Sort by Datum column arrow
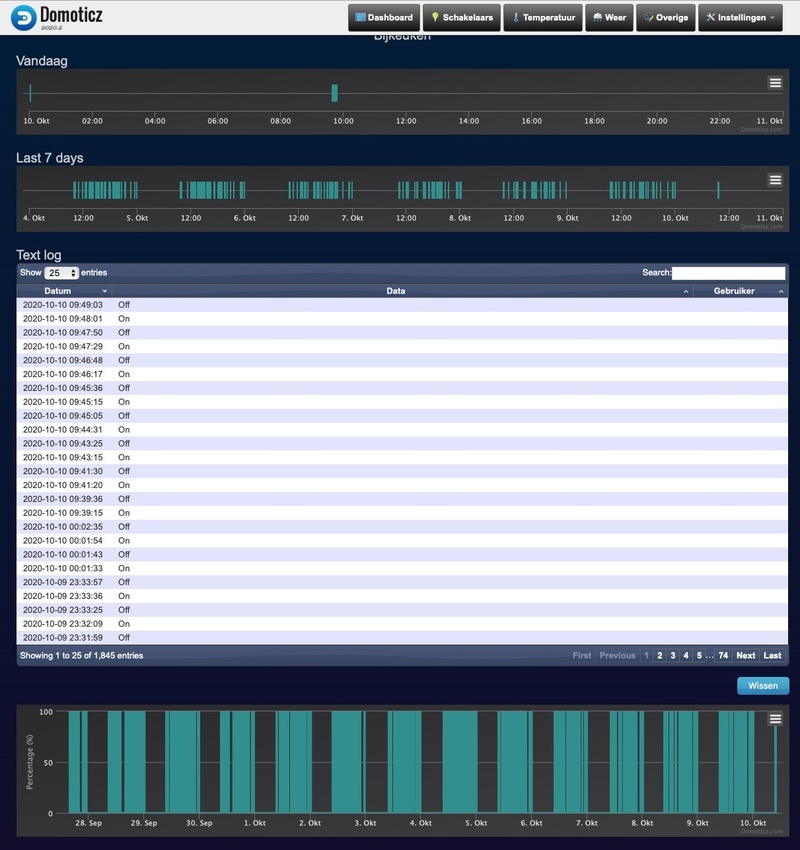 pyautogui.click(x=105, y=291)
